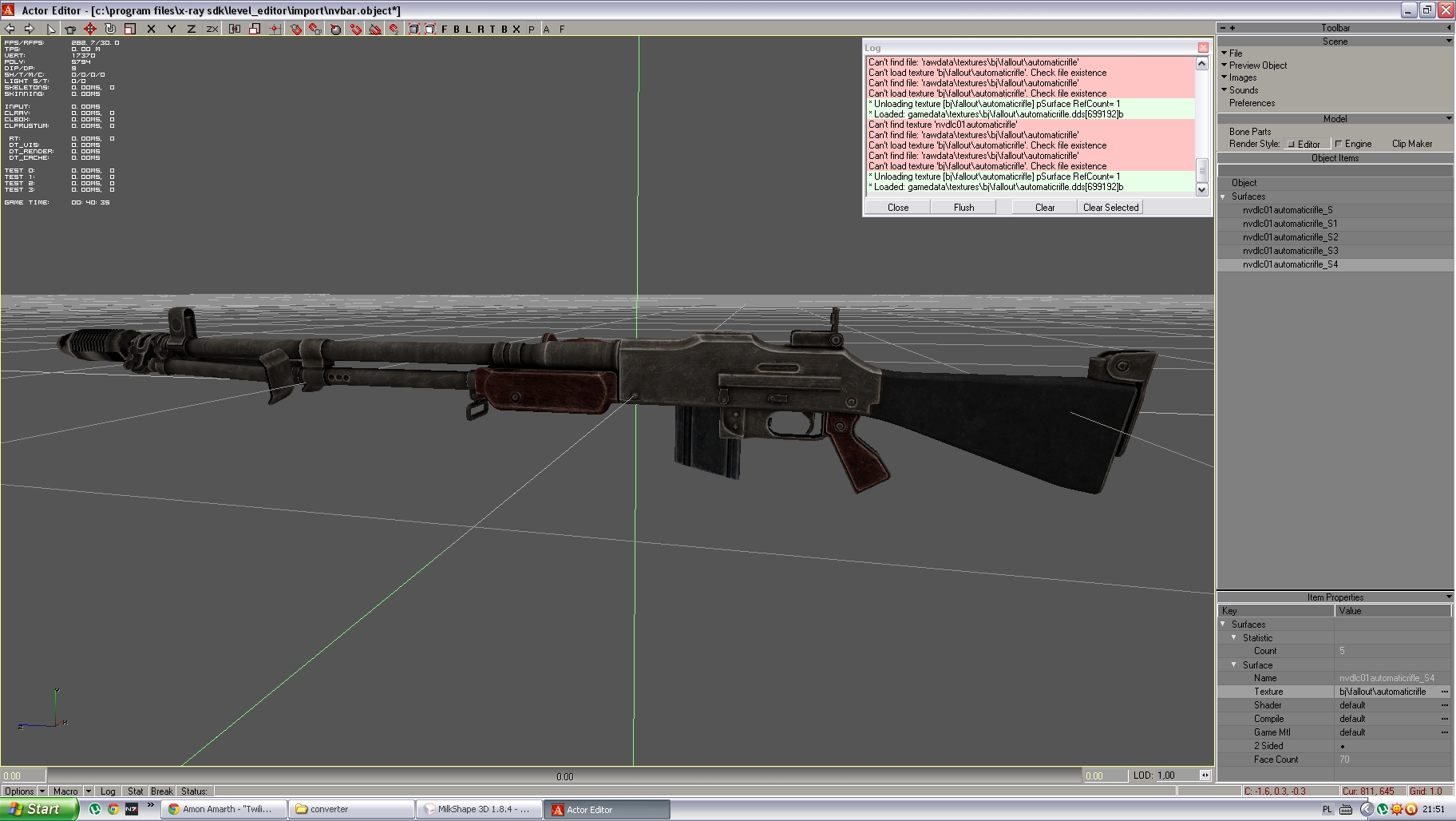The width and height of the screenshot is (1456, 821).
Task: Click the Redo right-arrow toolbar icon
Action: pos(30,29)
